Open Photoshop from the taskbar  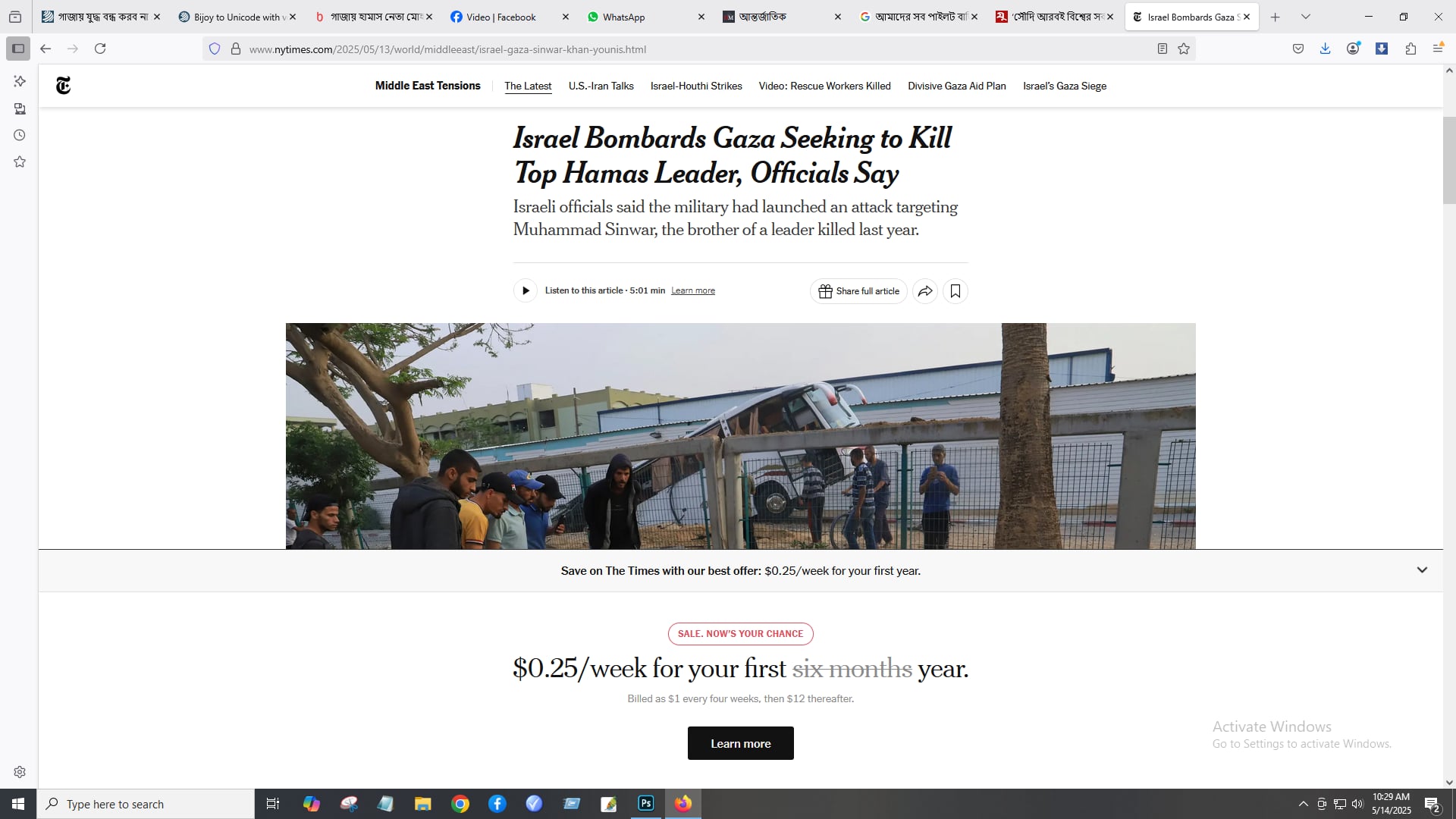click(646, 804)
